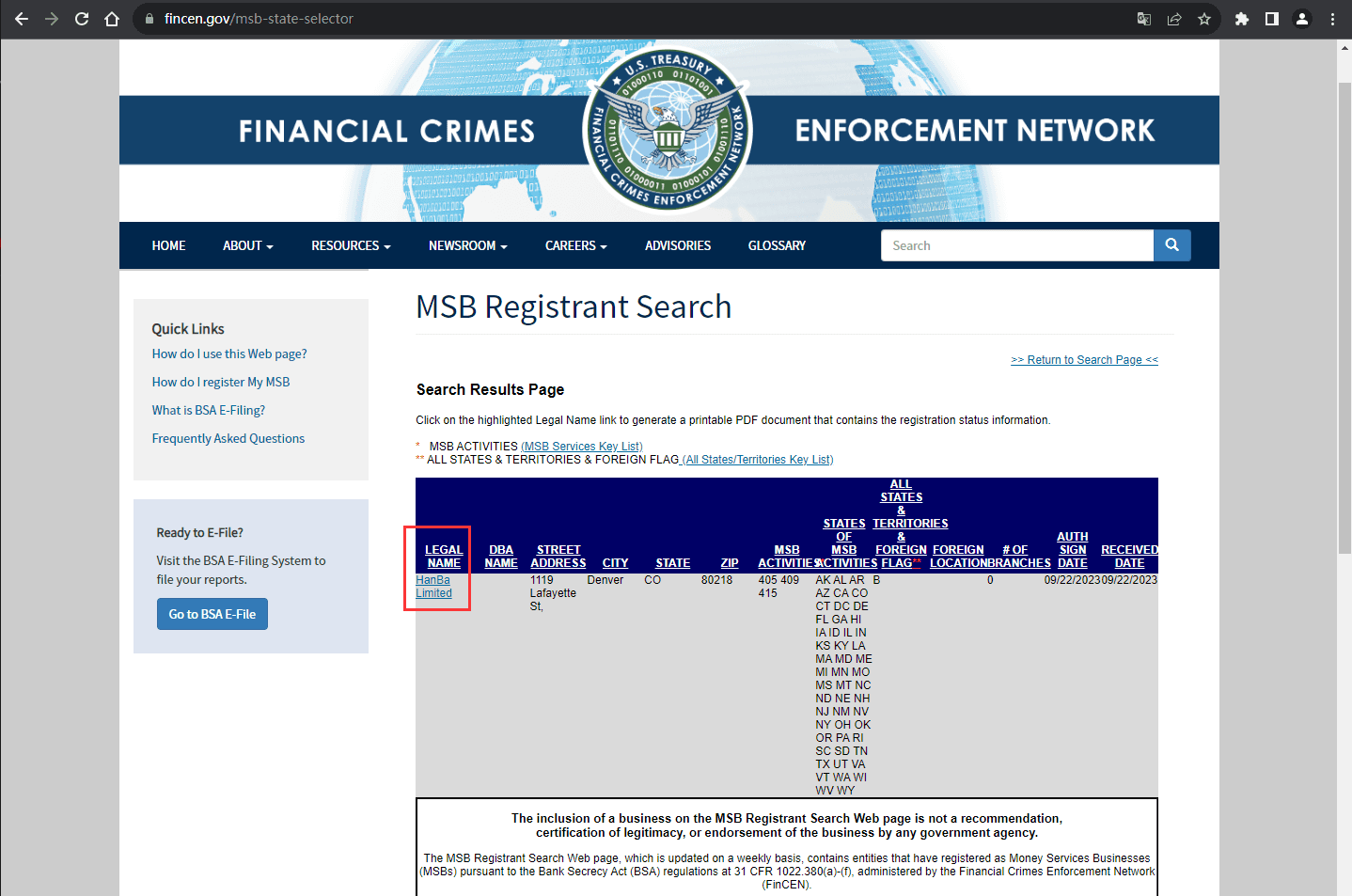Reload the page with refresh icon

(82, 19)
